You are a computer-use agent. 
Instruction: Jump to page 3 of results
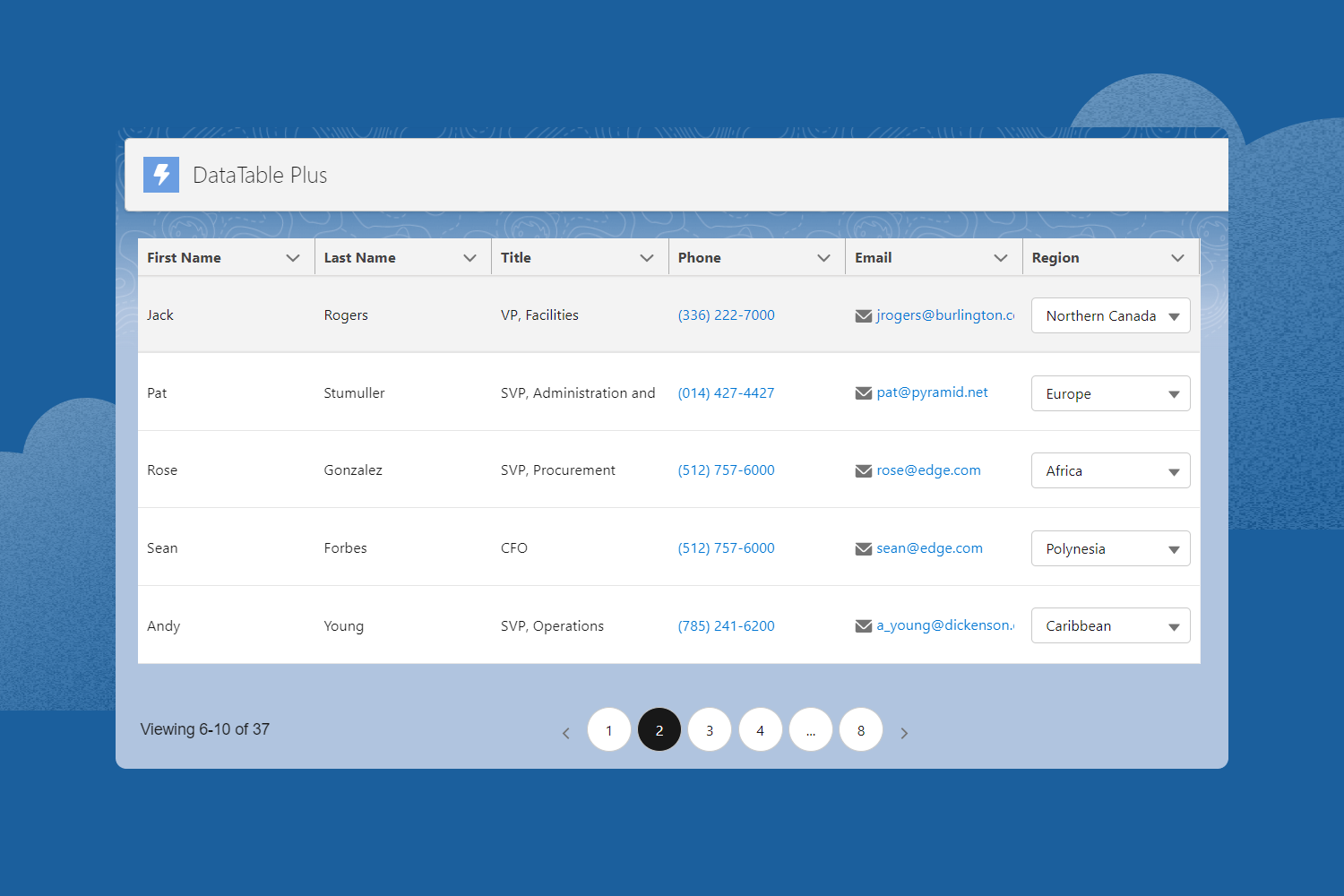coord(710,730)
